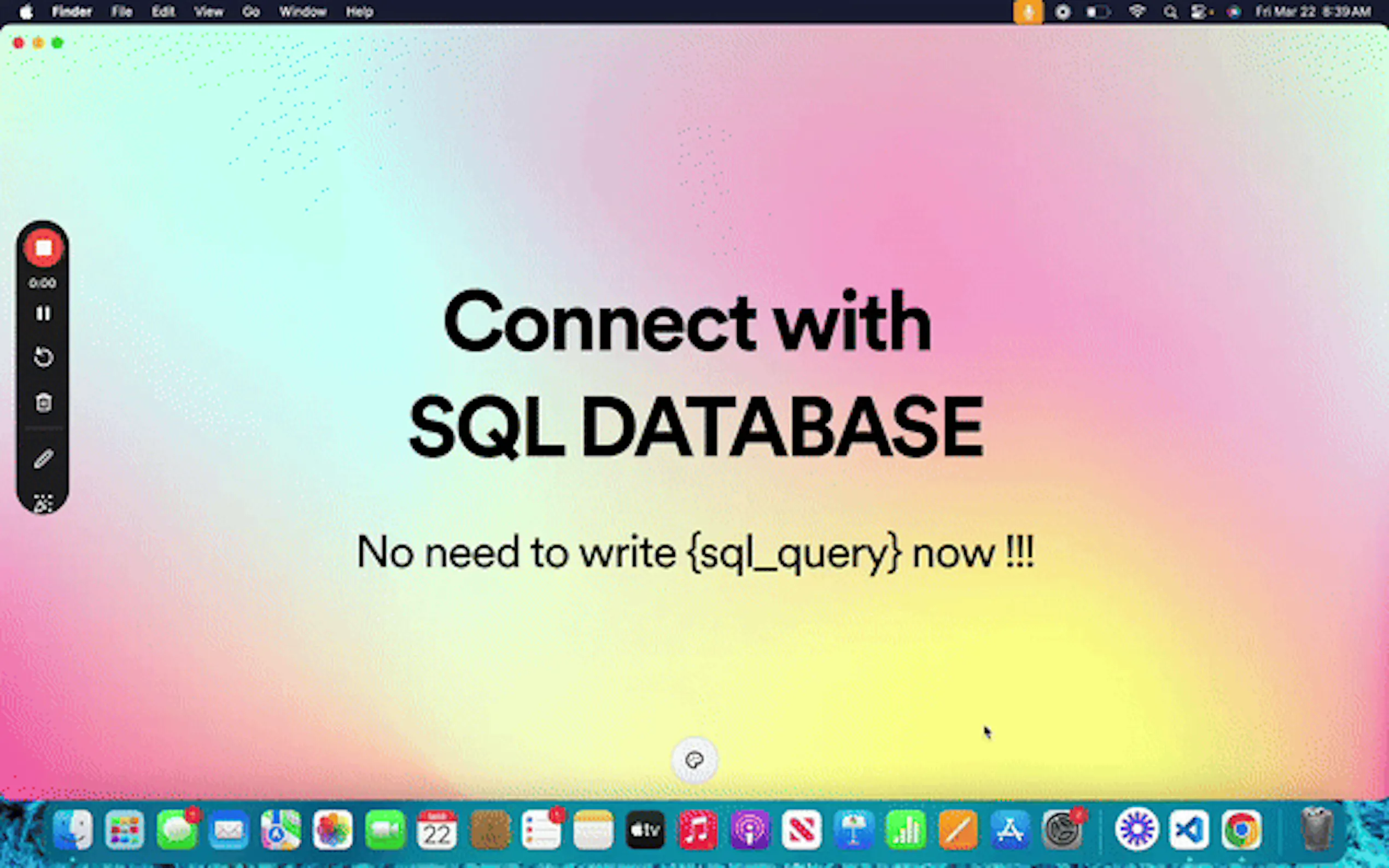1389x868 pixels.
Task: Stop the screen recording
Action: click(x=43, y=248)
